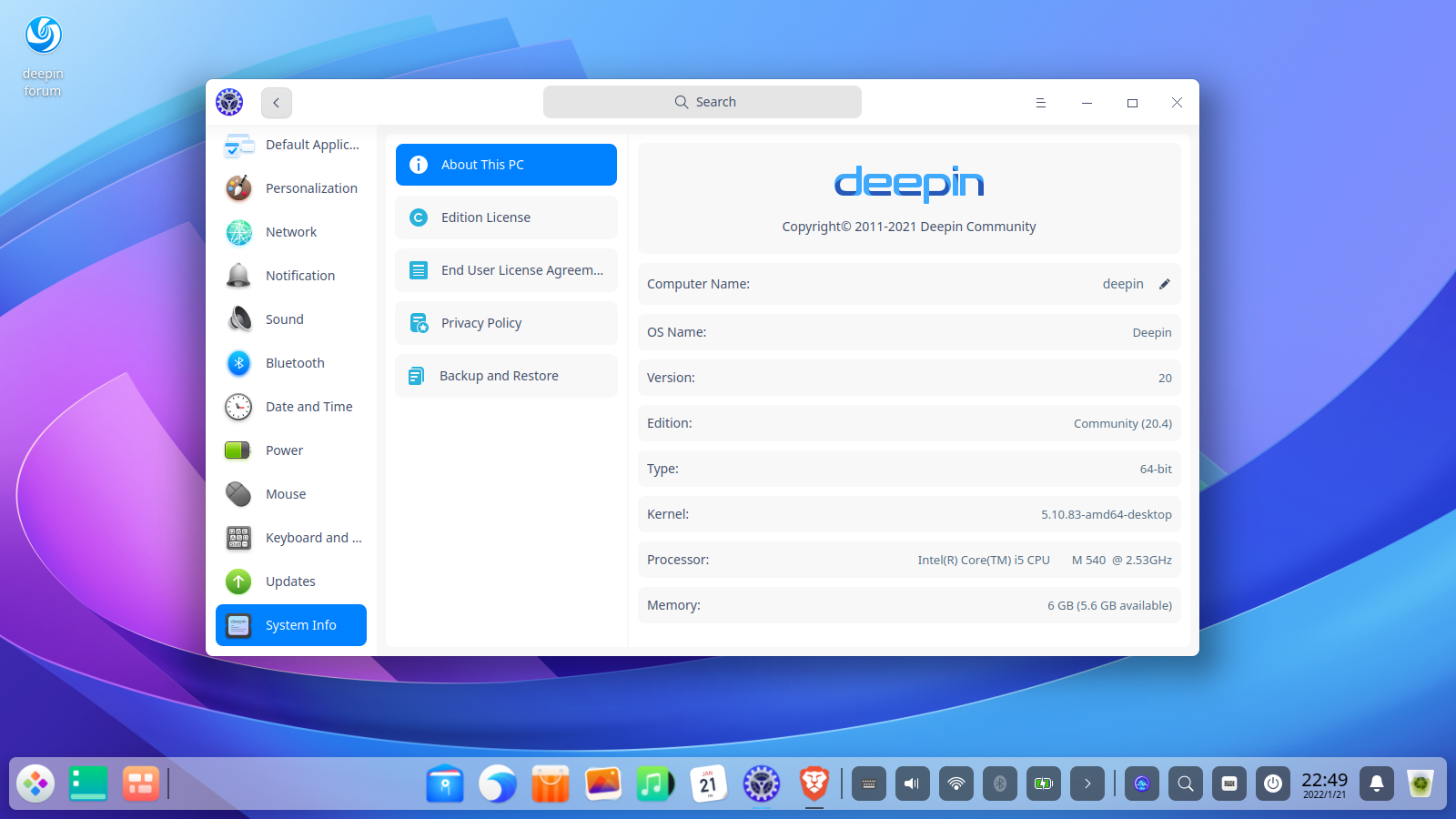1456x819 pixels.
Task: Click the battery tray icon
Action: [1044, 784]
